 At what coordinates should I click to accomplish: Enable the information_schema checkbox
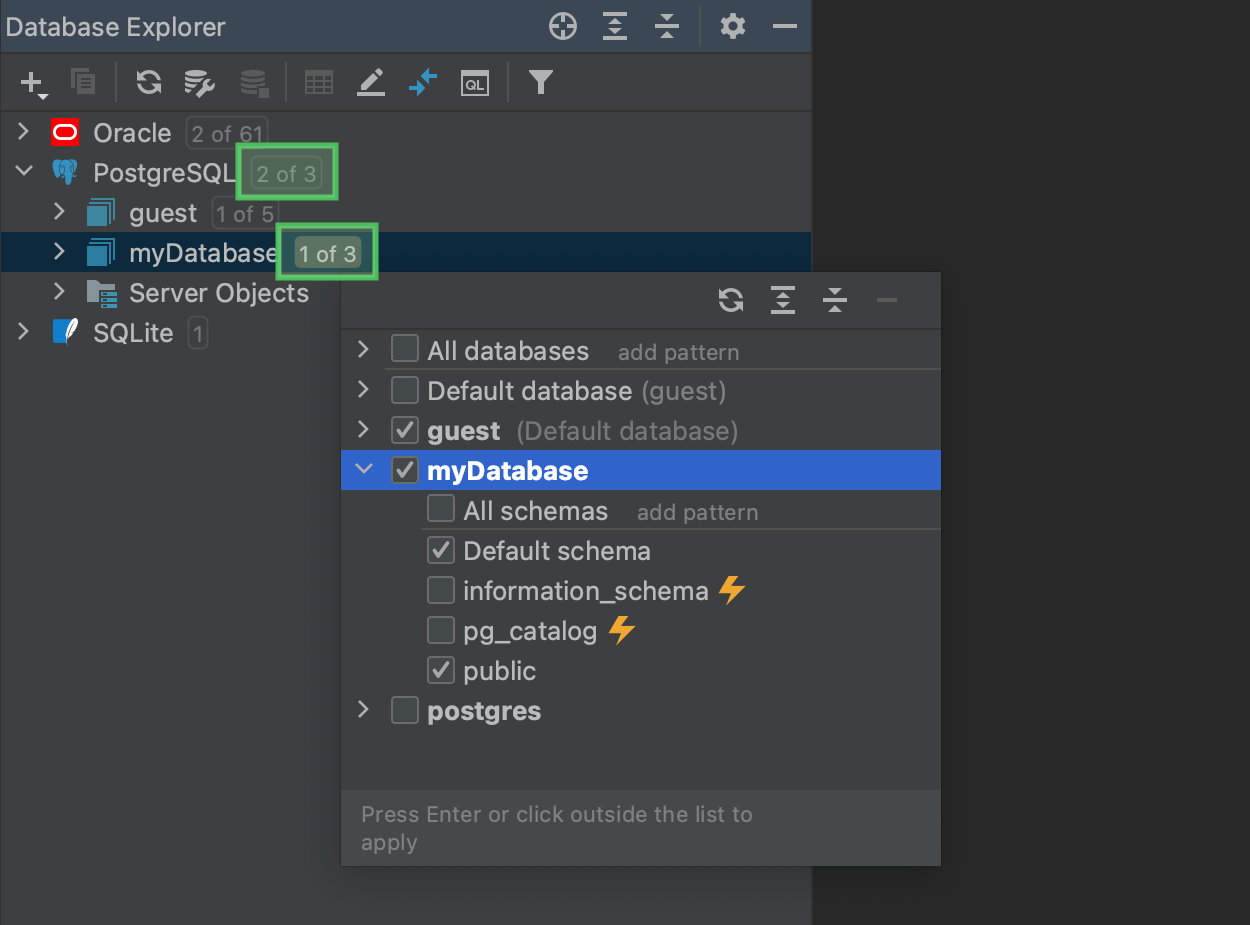[440, 590]
